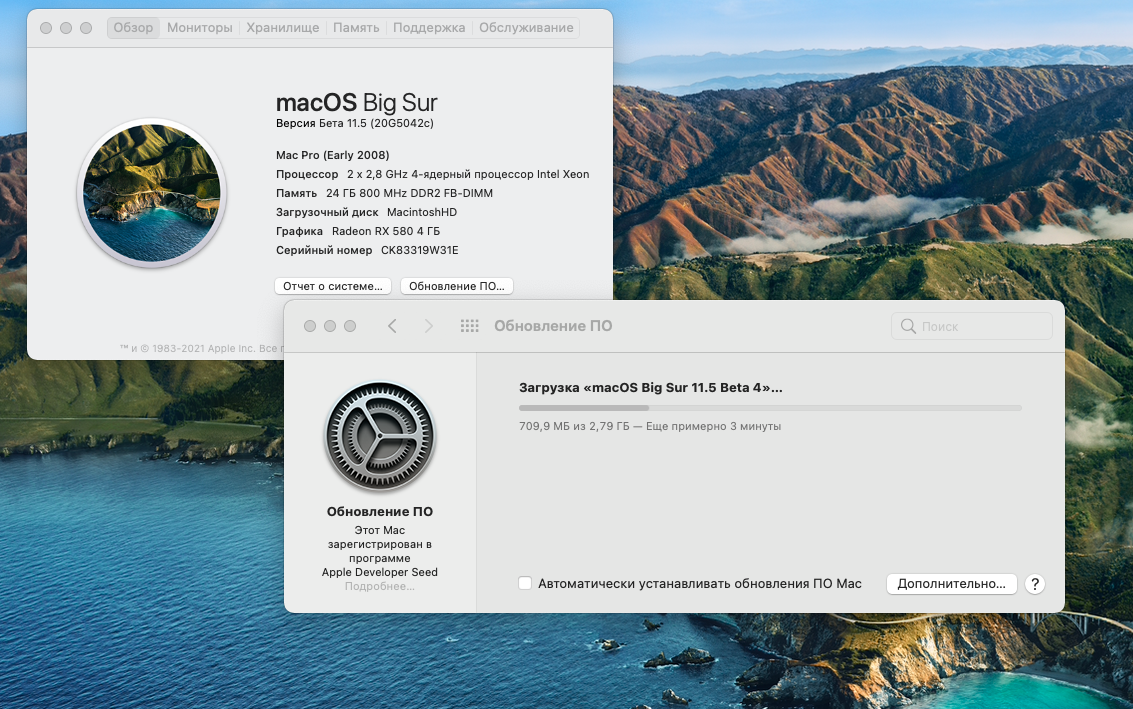Focus the Поиск search field

click(x=972, y=326)
